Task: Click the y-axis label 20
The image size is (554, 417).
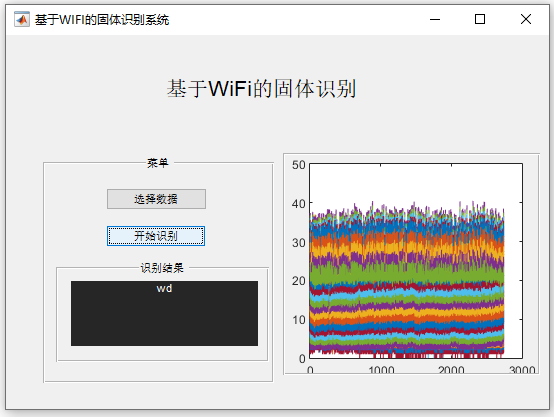Action: (299, 281)
